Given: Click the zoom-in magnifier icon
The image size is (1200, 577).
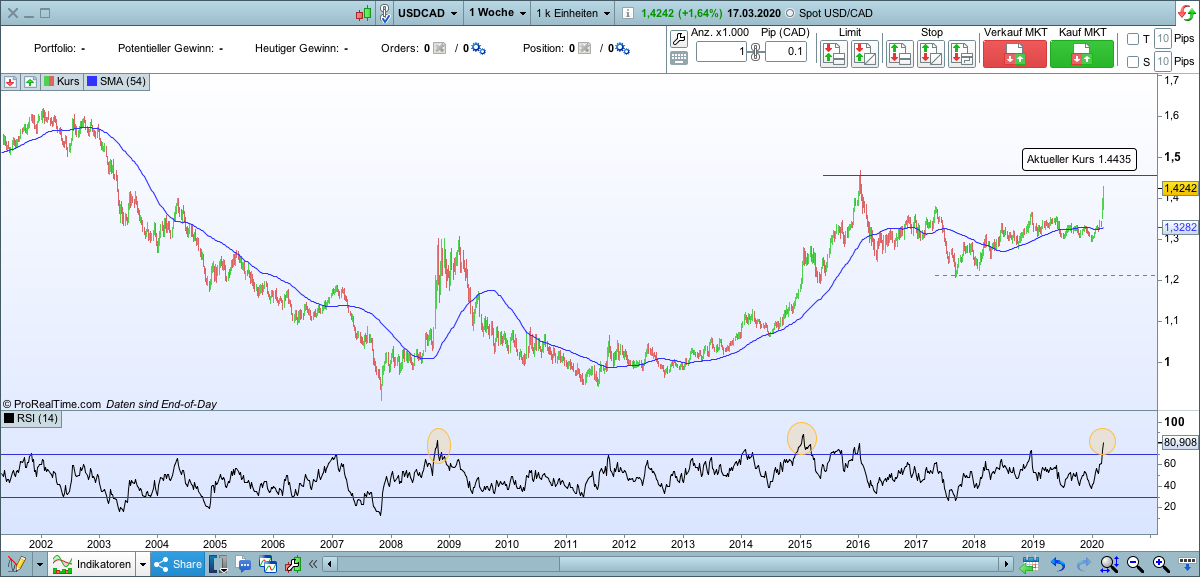Looking at the screenshot, I should (x=1159, y=564).
